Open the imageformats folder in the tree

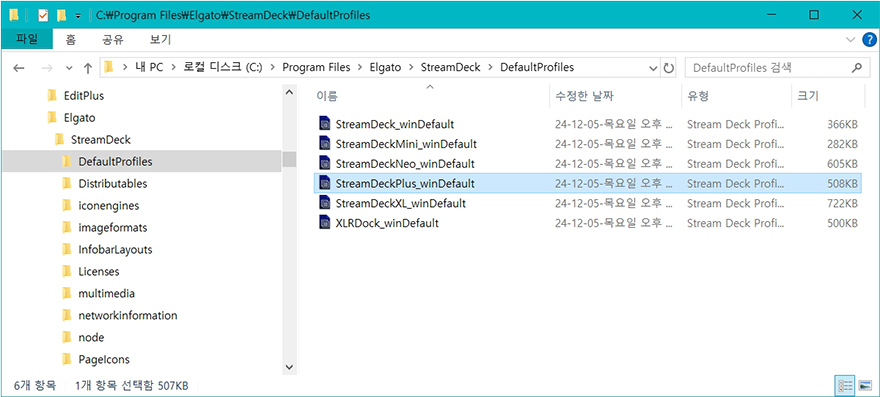112,227
